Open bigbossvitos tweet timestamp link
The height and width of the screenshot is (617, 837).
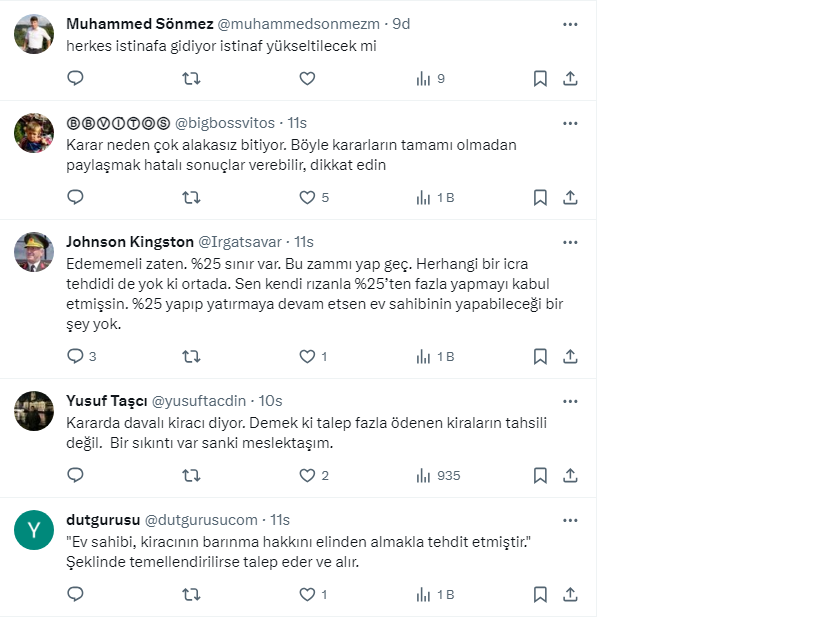[x=296, y=124]
